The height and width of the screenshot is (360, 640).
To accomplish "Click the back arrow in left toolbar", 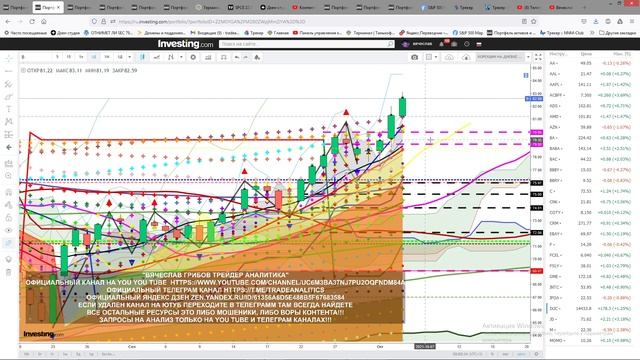I will click(9, 147).
